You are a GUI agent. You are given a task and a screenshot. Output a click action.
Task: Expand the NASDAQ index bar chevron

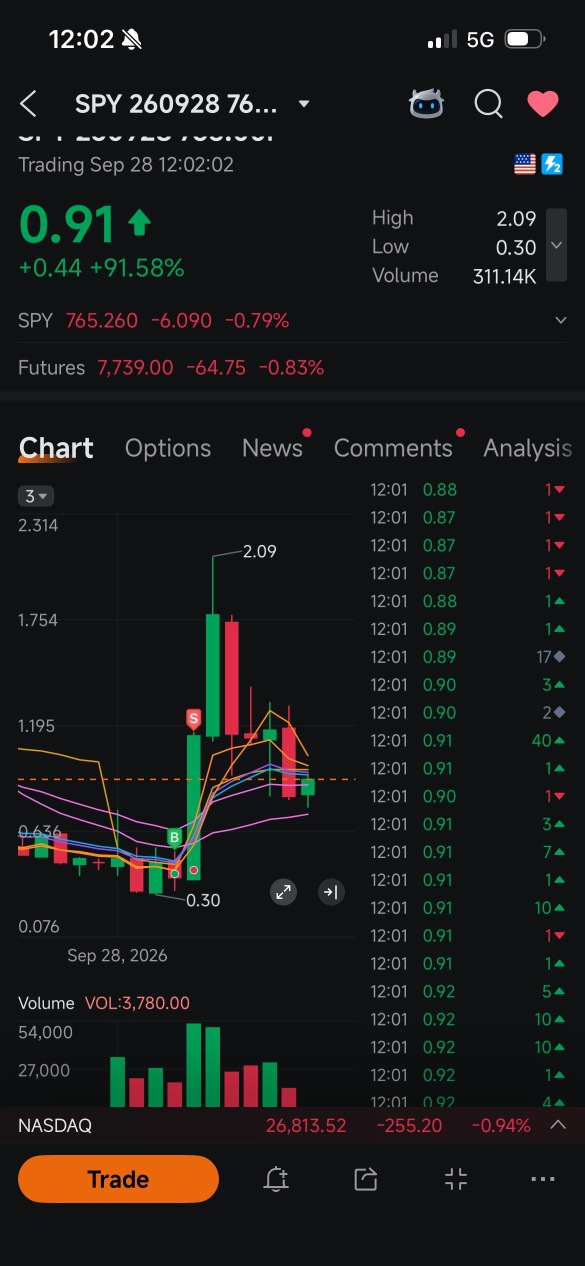pos(558,1125)
